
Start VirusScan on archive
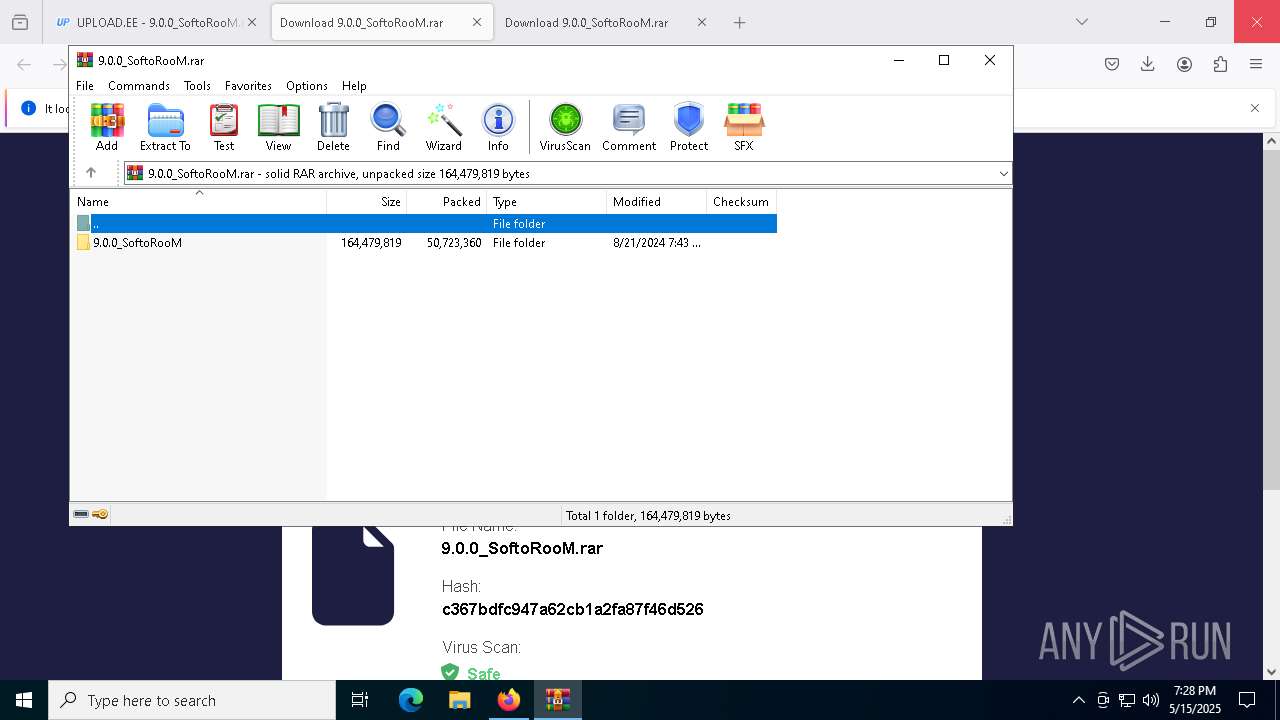565,127
